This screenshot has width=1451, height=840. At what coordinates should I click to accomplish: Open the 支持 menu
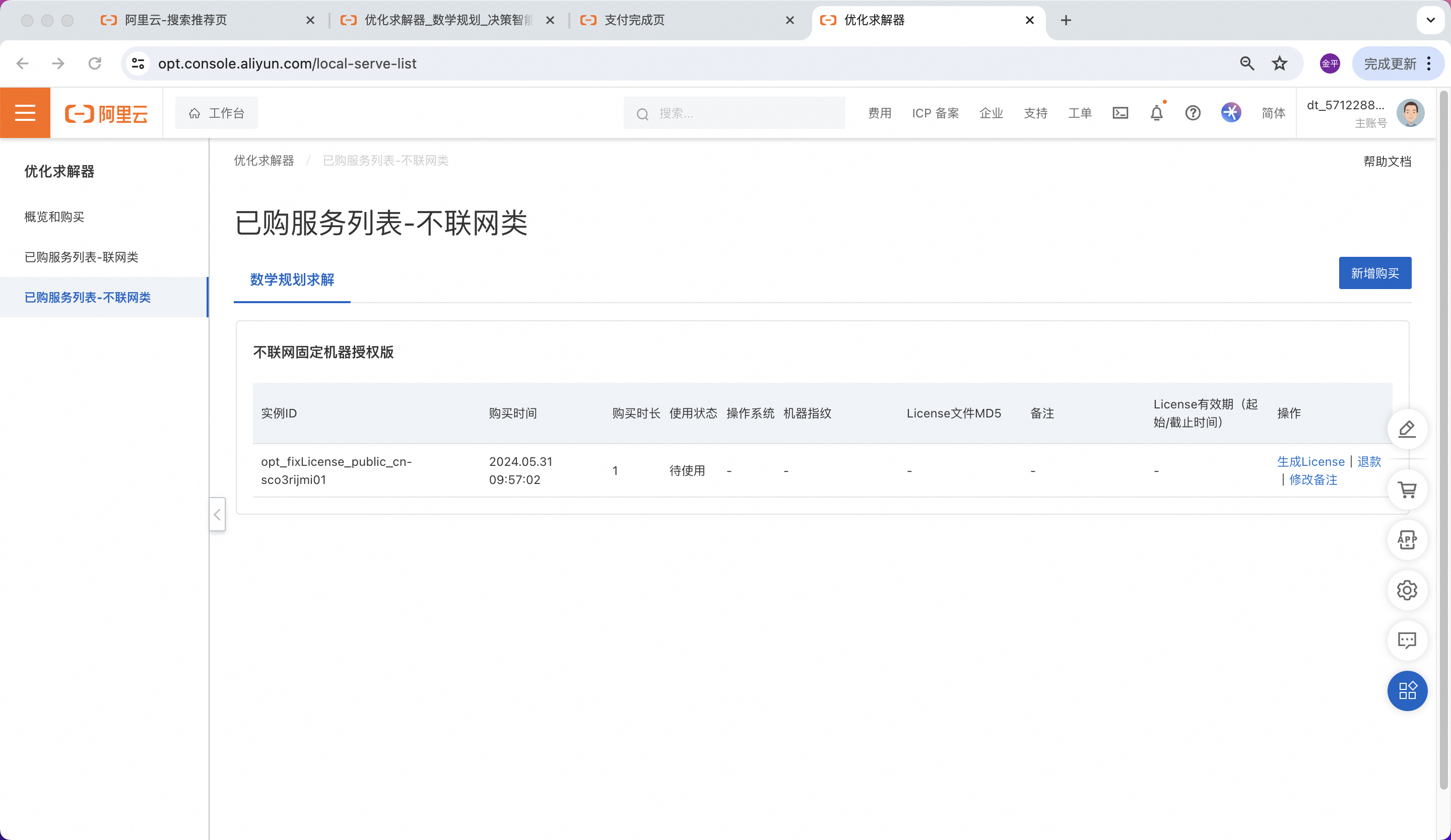pyautogui.click(x=1035, y=113)
